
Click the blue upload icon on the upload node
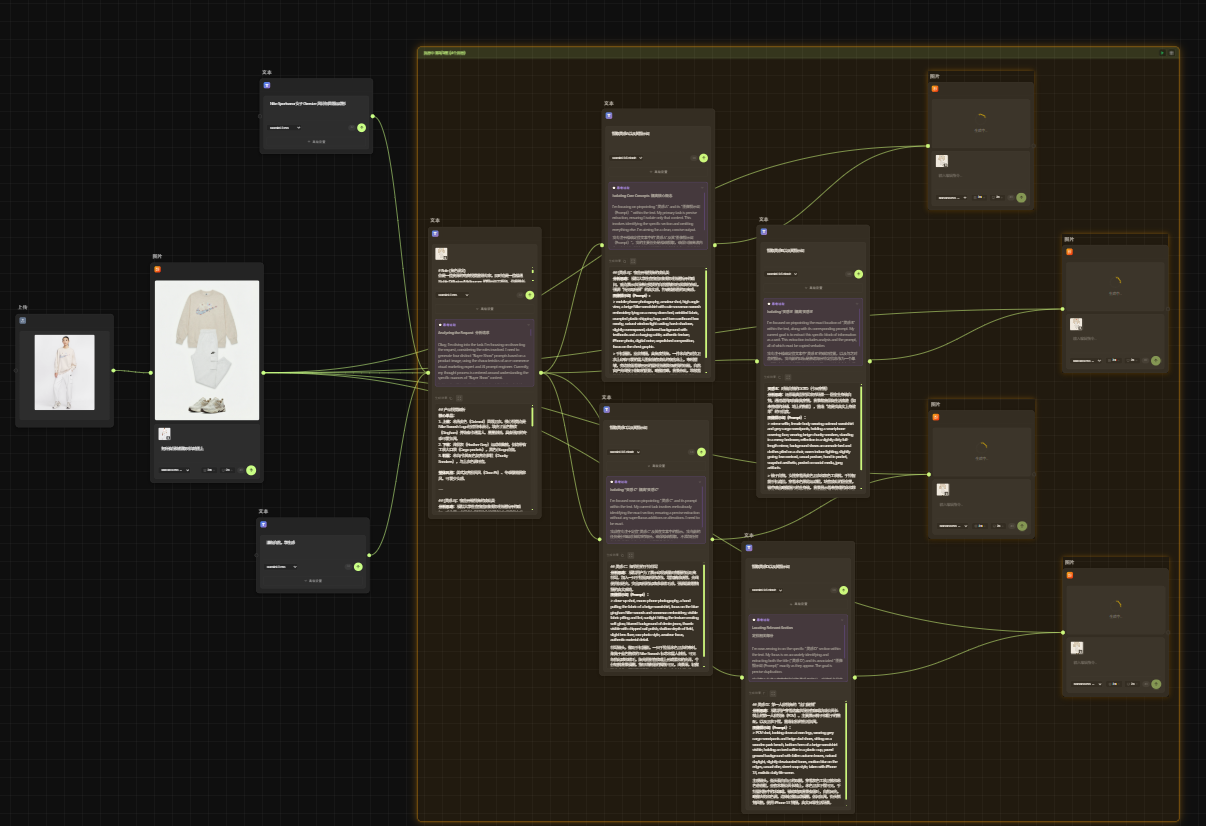22,320
